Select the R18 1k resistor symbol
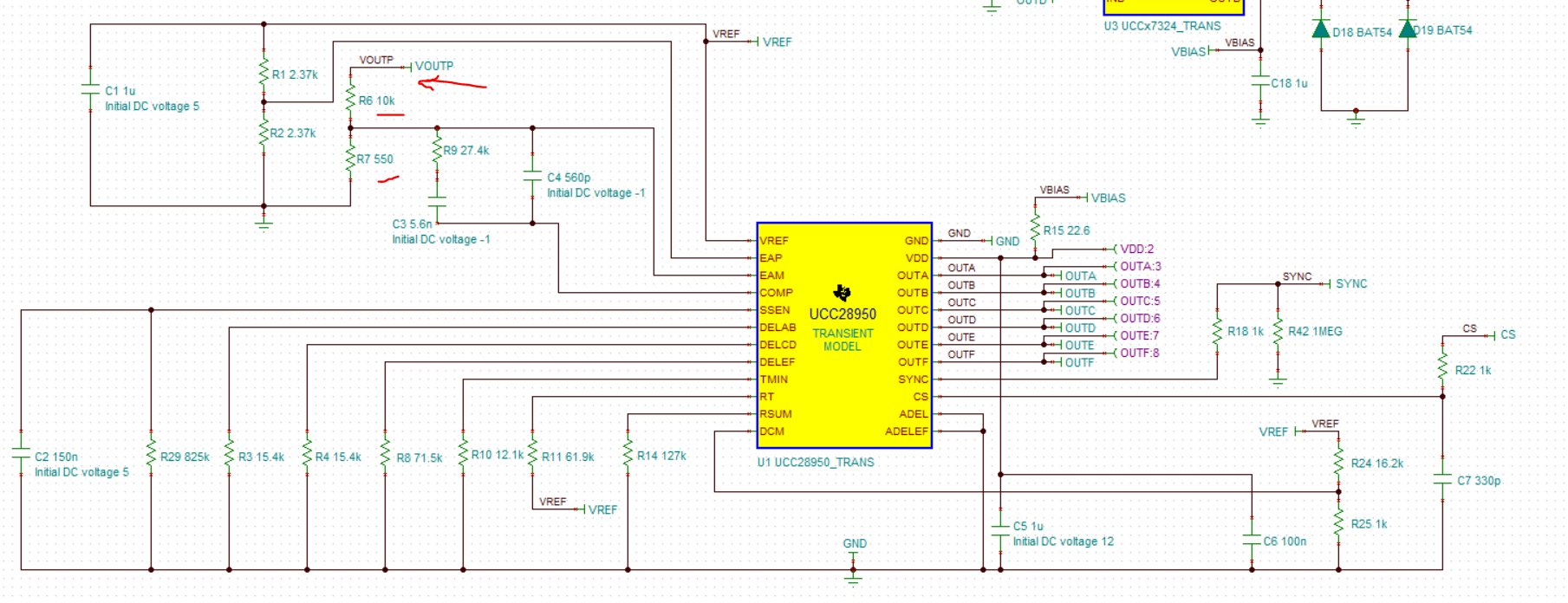The image size is (1568, 603). pos(1217,332)
